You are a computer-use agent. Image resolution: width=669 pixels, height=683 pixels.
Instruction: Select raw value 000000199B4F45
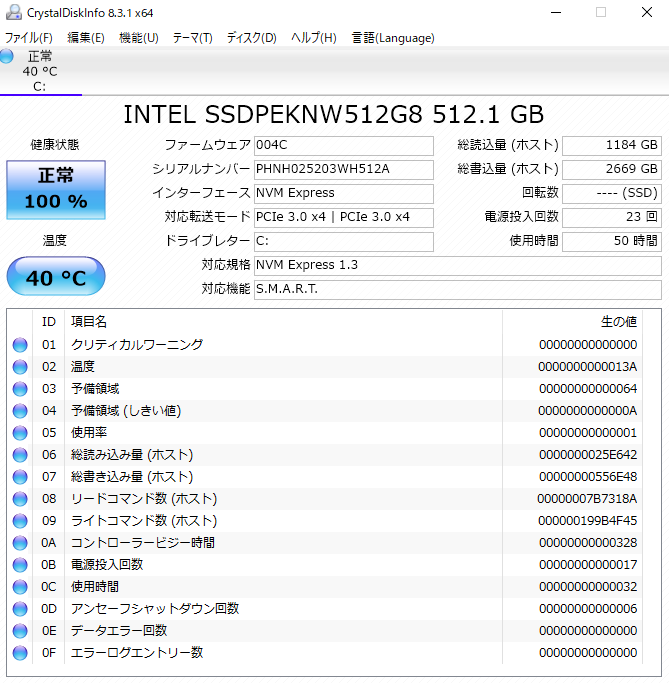[588, 521]
